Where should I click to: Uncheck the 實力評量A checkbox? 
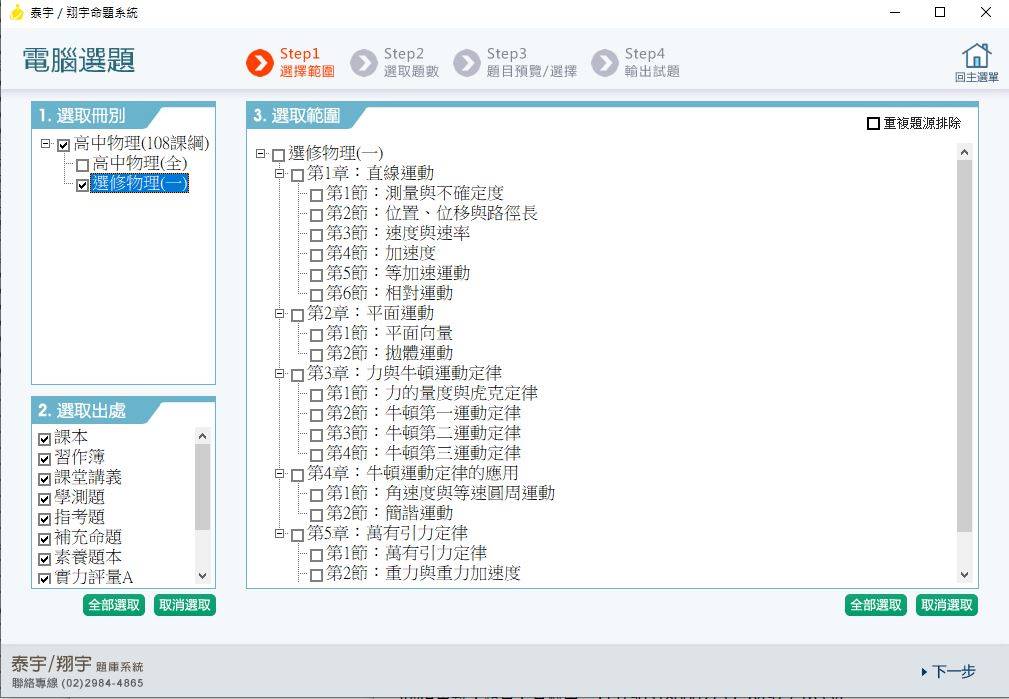pos(44,579)
